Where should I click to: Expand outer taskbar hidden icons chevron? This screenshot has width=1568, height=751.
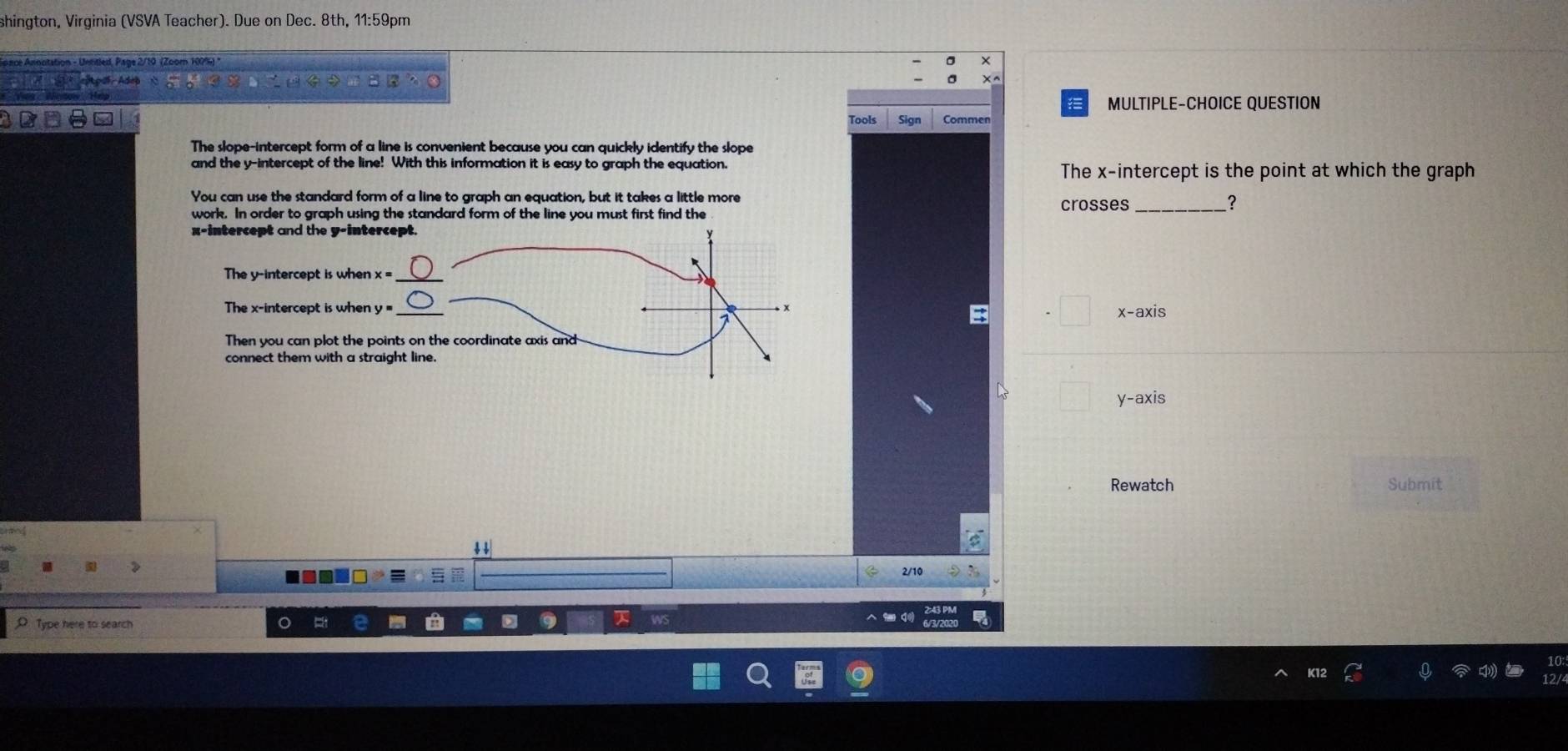[x=1280, y=673]
